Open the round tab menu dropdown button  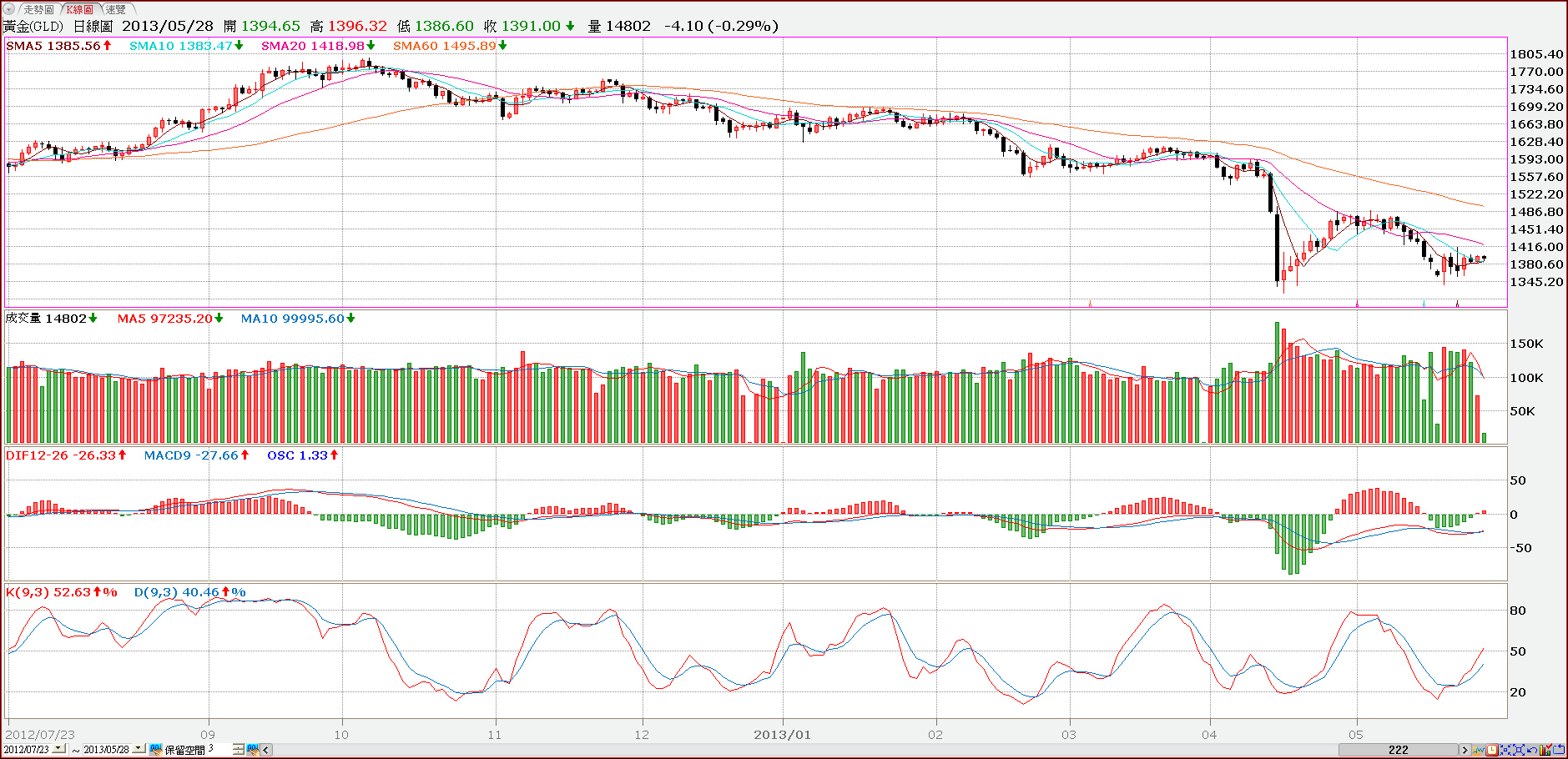coord(8,9)
